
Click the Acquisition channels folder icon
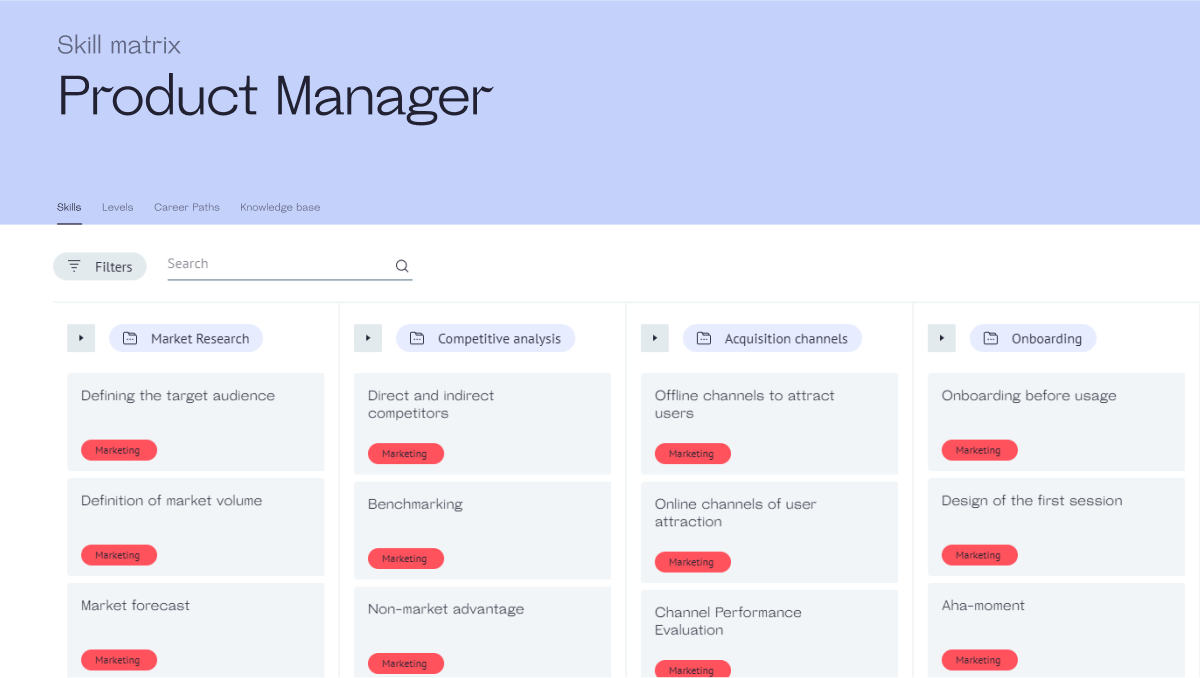tap(704, 338)
